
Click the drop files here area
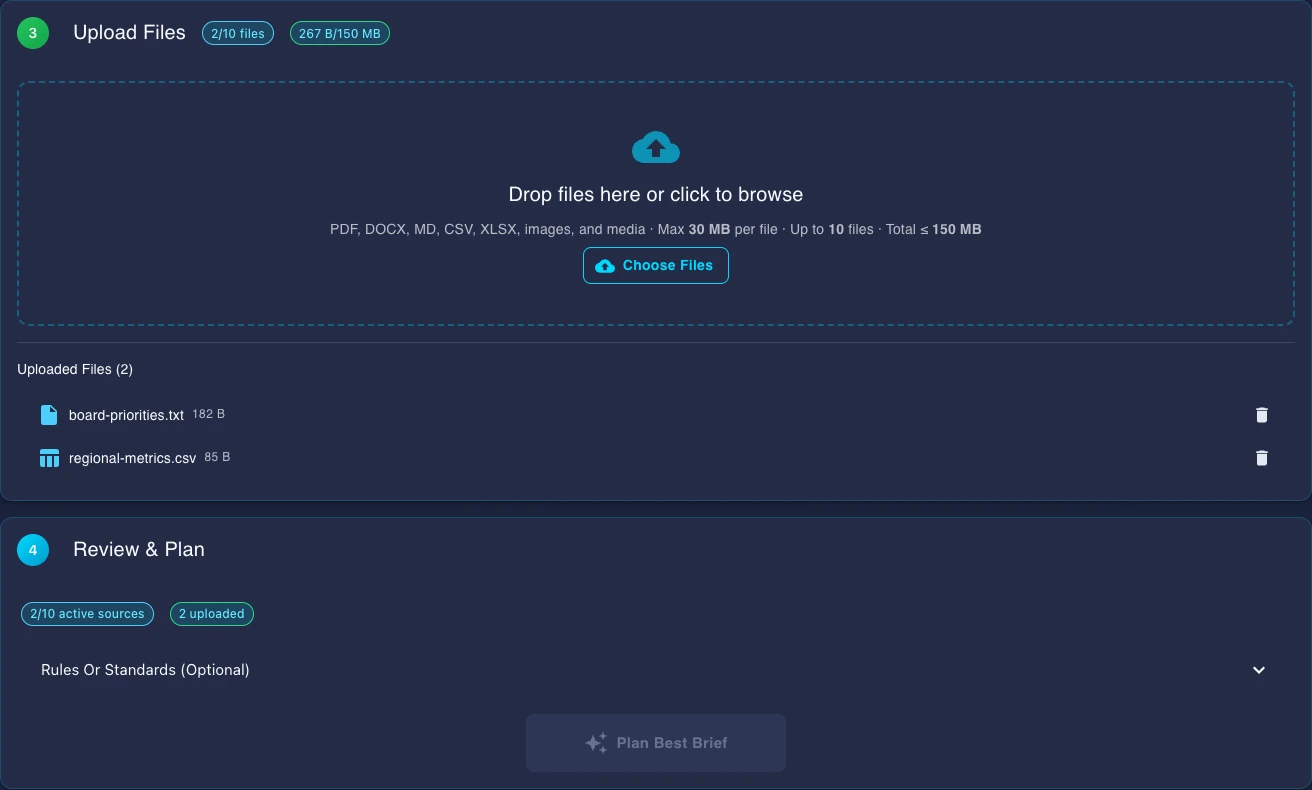click(x=655, y=194)
